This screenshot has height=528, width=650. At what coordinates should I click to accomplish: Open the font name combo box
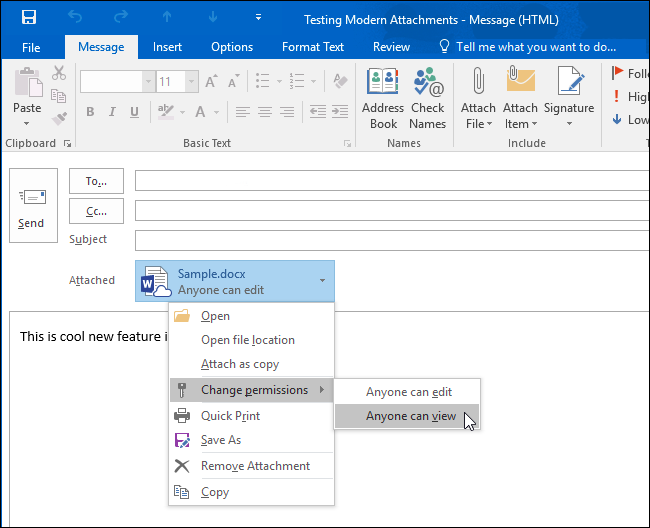118,81
